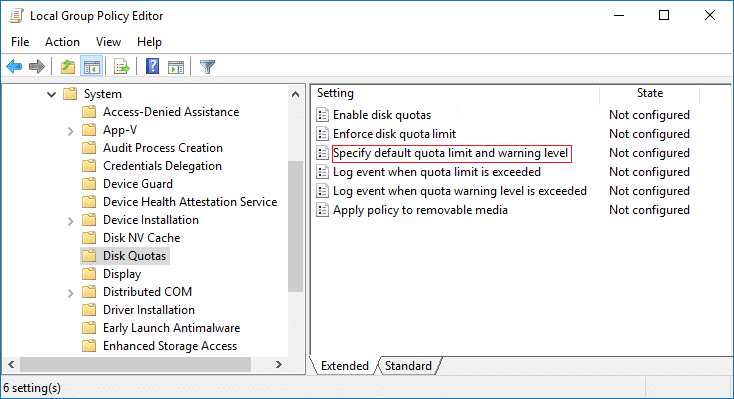This screenshot has height=399, width=734.
Task: Open the Action menu
Action: (x=62, y=42)
